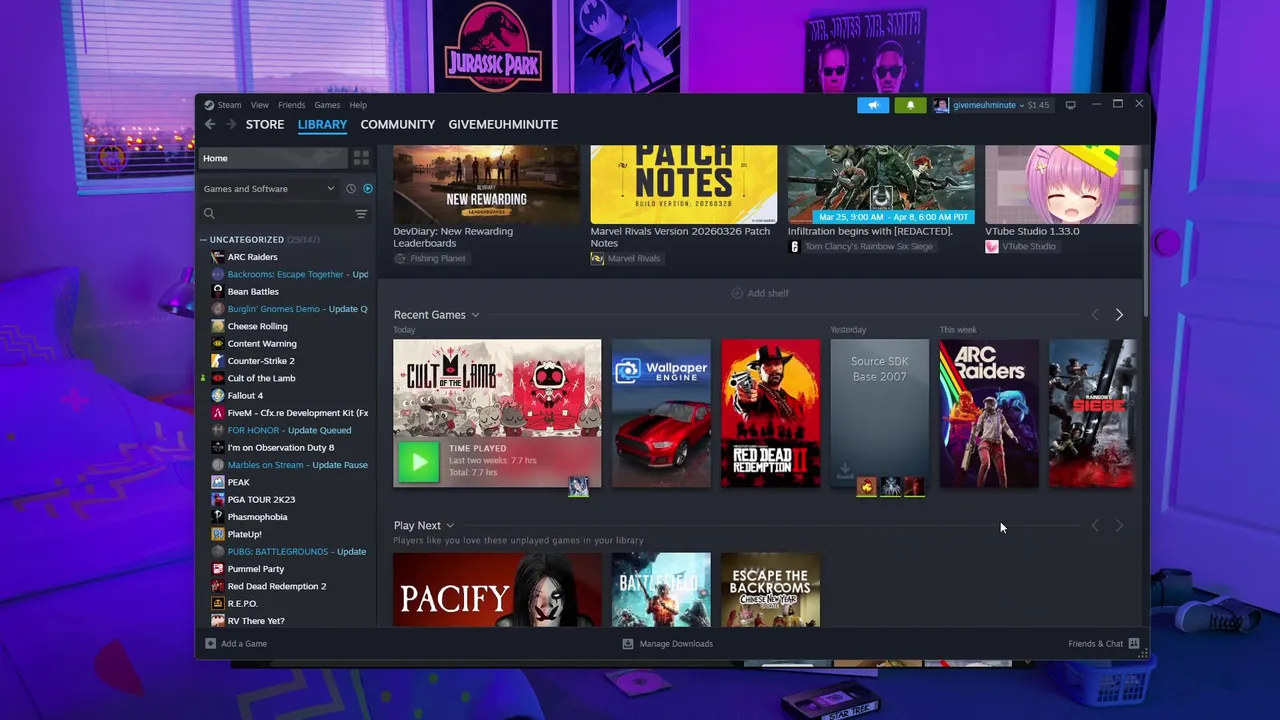Image resolution: width=1280 pixels, height=720 pixels.
Task: Open the green bell notifications button
Action: (910, 105)
